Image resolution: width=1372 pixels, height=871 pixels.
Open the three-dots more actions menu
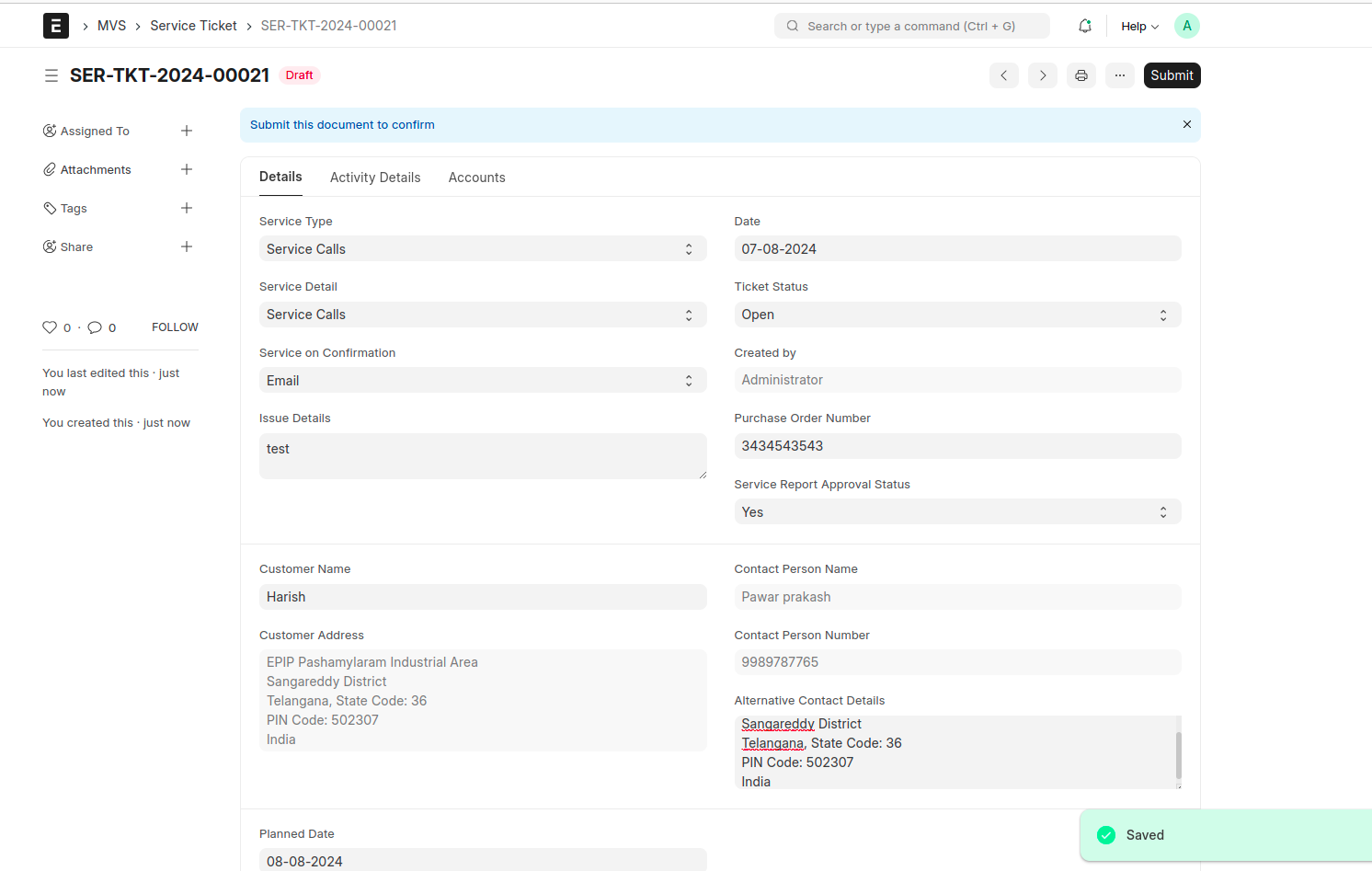1120,75
